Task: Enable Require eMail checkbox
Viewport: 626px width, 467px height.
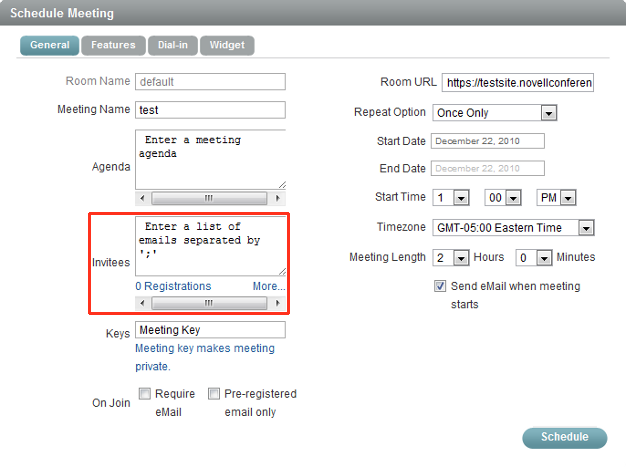Action: point(145,394)
